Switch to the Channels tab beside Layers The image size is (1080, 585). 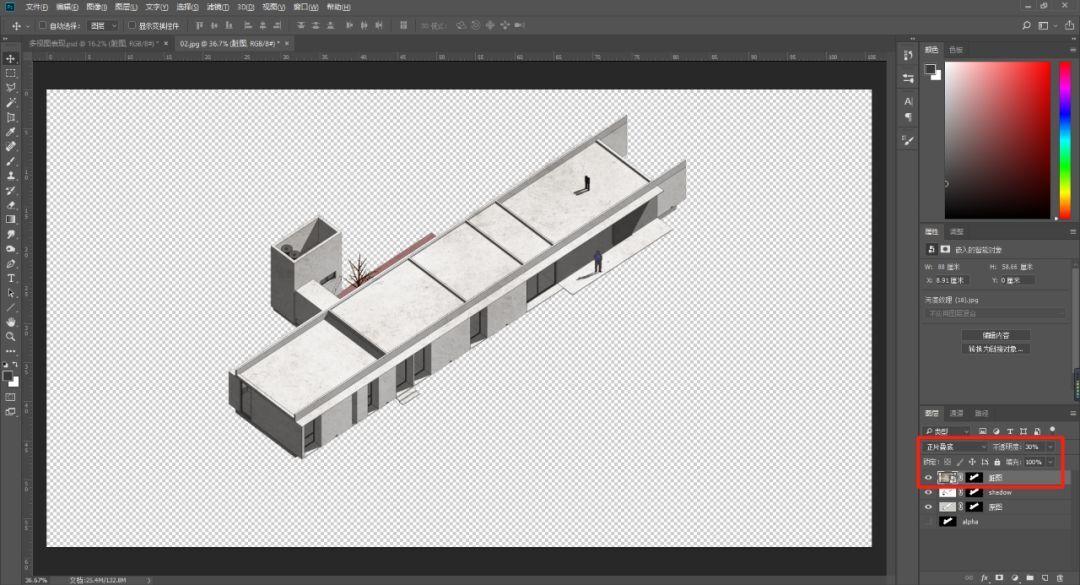click(957, 413)
